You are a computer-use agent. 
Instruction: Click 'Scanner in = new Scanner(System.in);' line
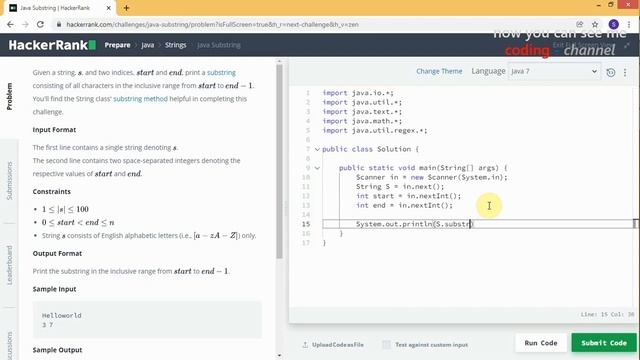coord(431,177)
